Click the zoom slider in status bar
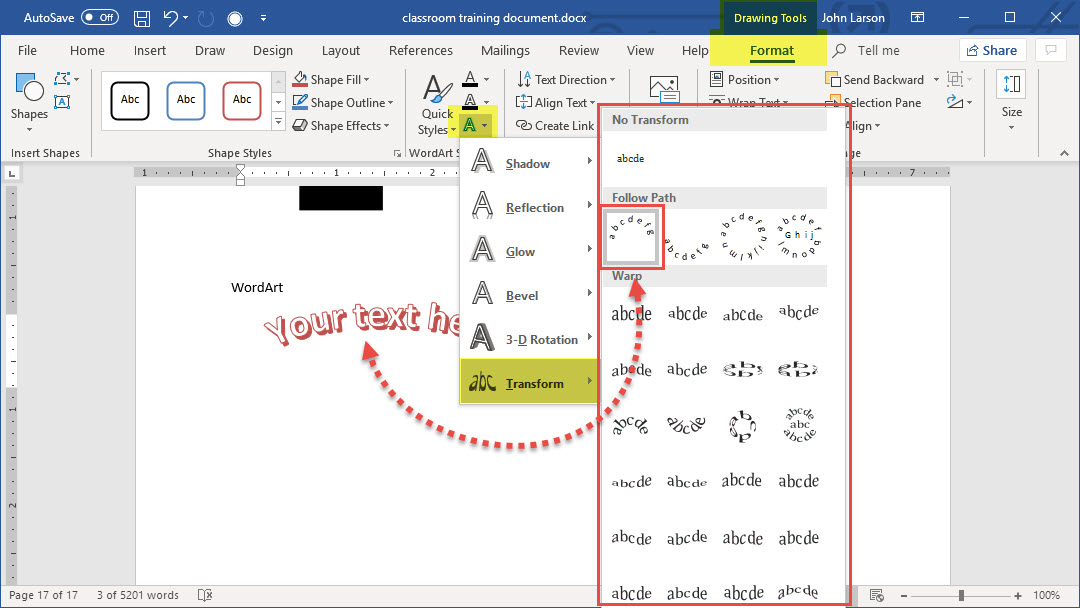Image resolution: width=1080 pixels, height=608 pixels. pos(961,596)
